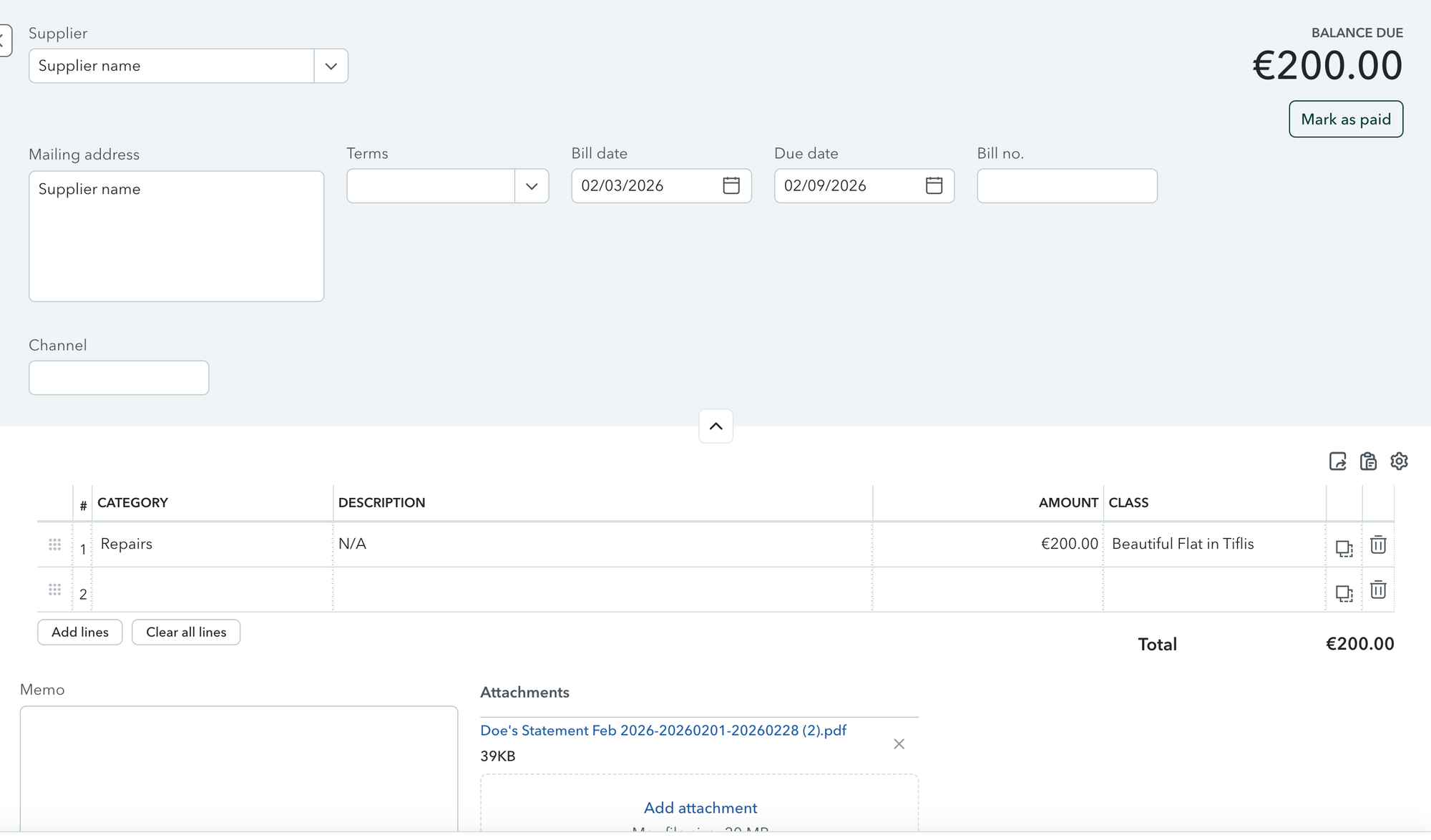Grab the drag handle of line 1
The width and height of the screenshot is (1431, 840).
point(54,544)
